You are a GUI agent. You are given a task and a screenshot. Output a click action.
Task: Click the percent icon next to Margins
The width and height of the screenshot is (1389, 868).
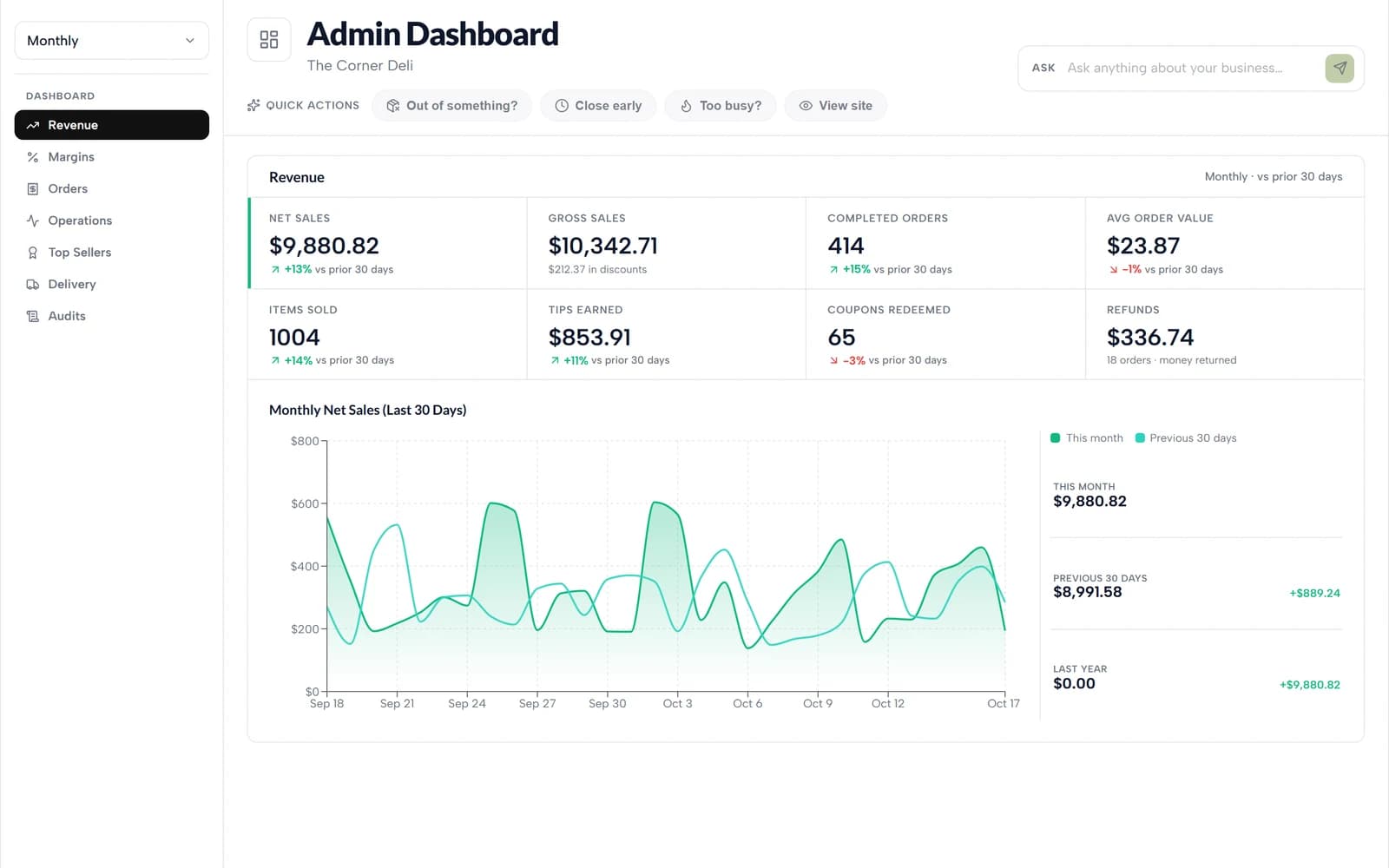point(33,157)
